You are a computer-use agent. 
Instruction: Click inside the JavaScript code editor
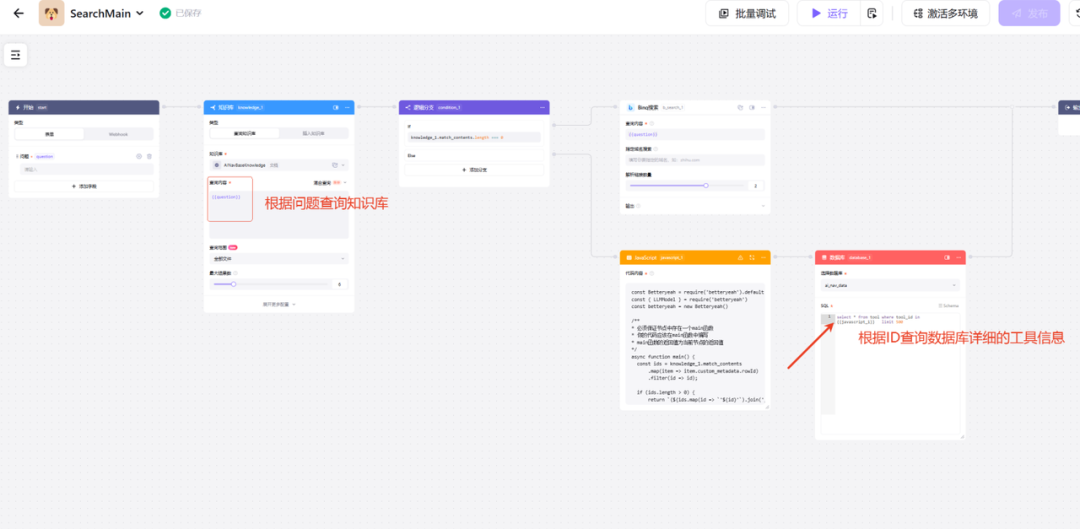click(695, 344)
